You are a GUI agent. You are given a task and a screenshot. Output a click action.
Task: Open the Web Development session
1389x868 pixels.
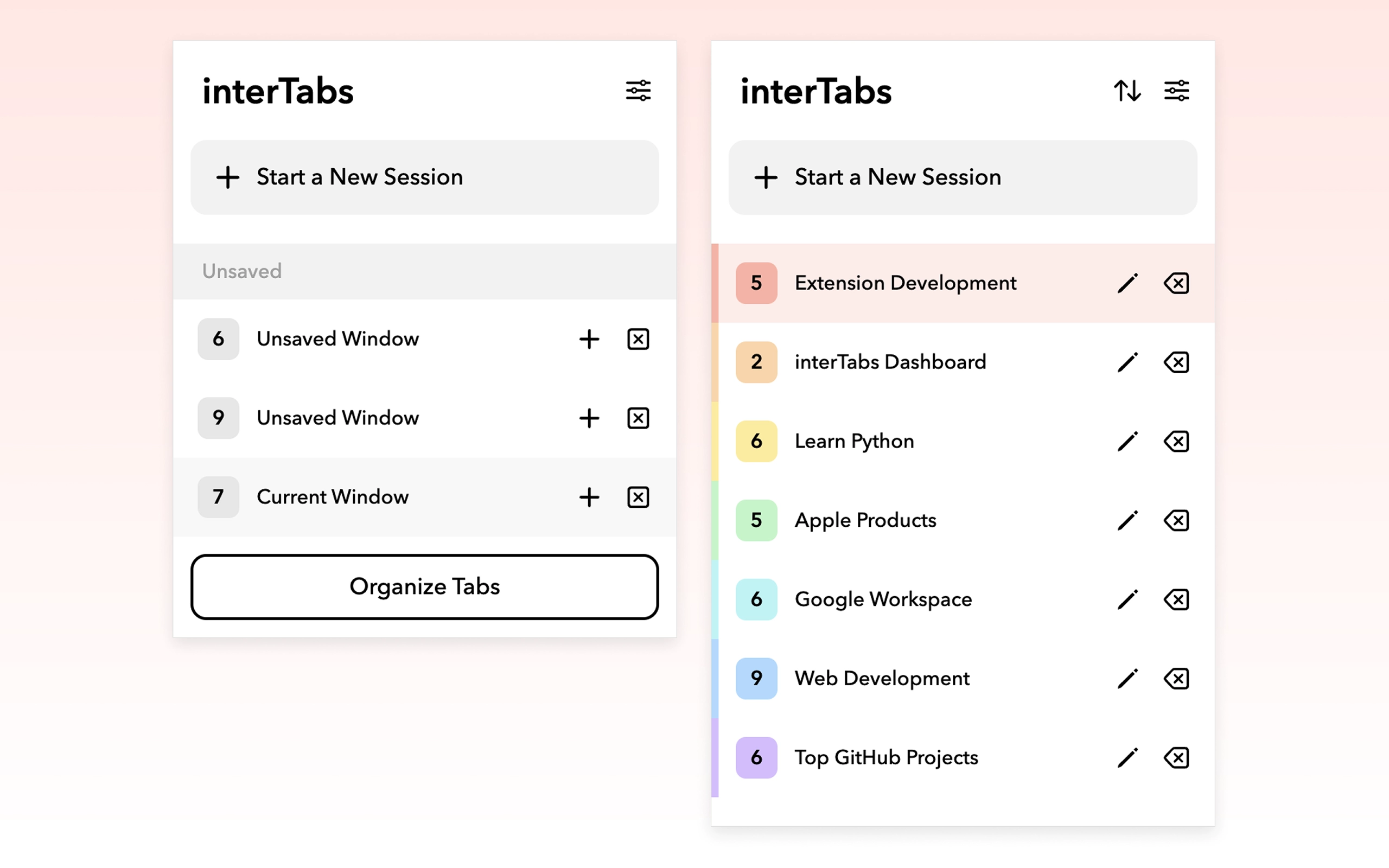tap(882, 679)
